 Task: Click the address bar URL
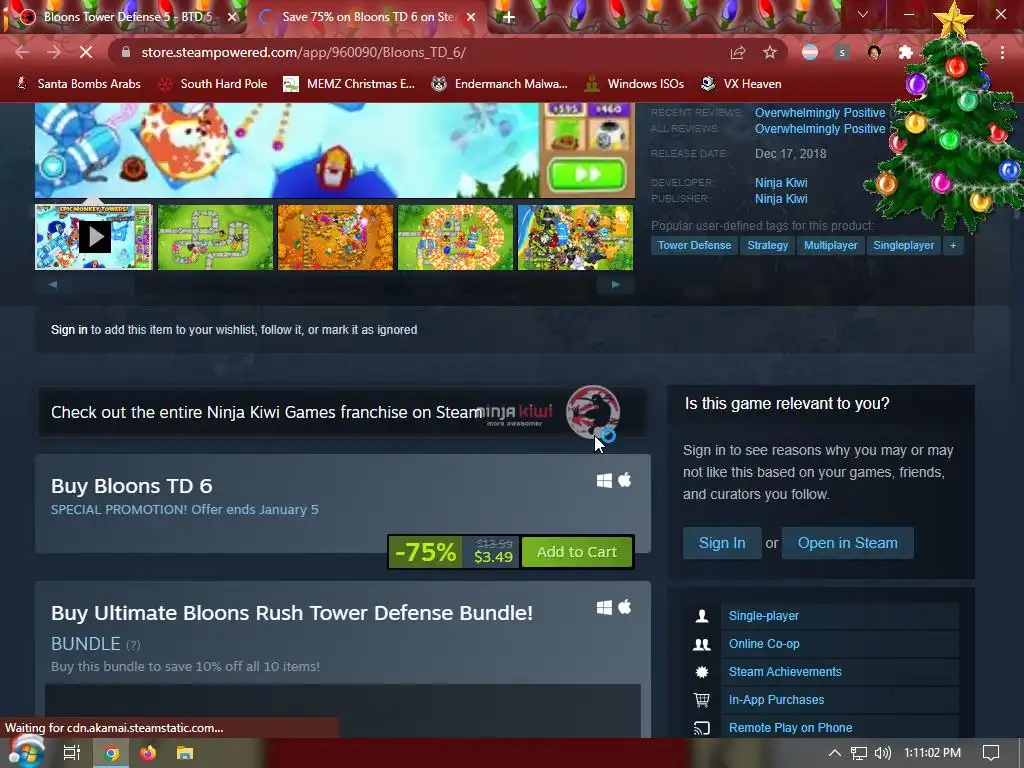pos(304,52)
